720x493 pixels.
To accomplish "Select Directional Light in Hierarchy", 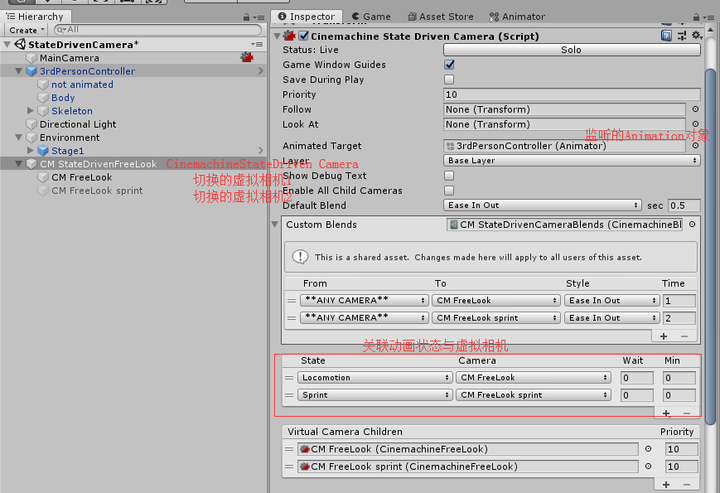I will pyautogui.click(x=78, y=124).
